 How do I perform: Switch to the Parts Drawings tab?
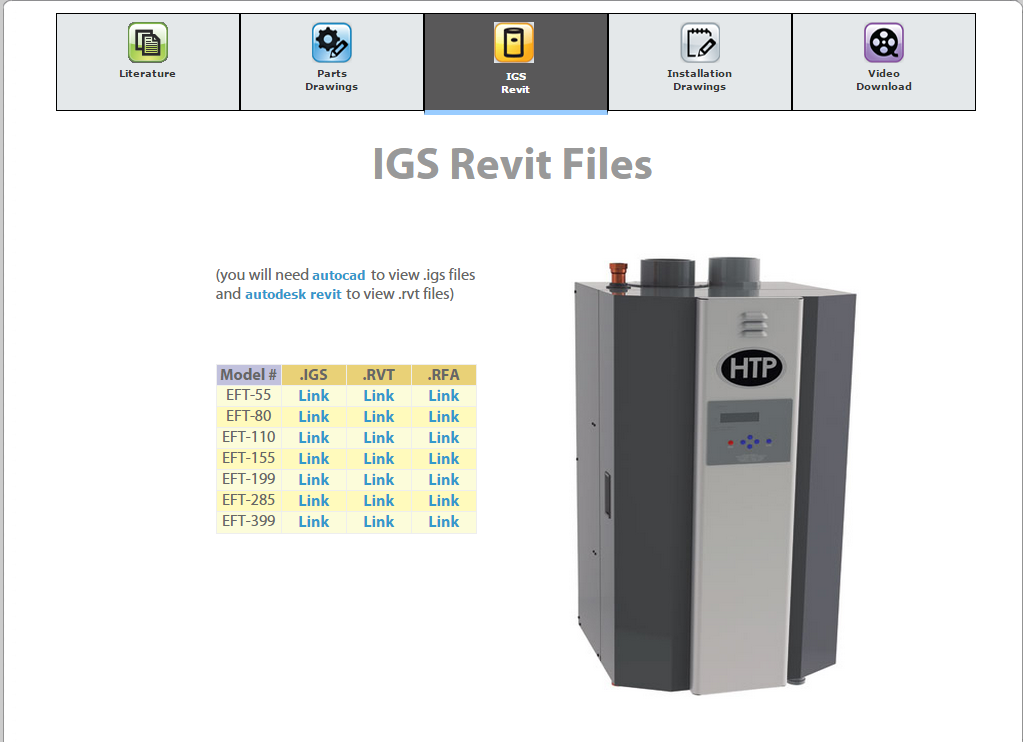tap(331, 62)
